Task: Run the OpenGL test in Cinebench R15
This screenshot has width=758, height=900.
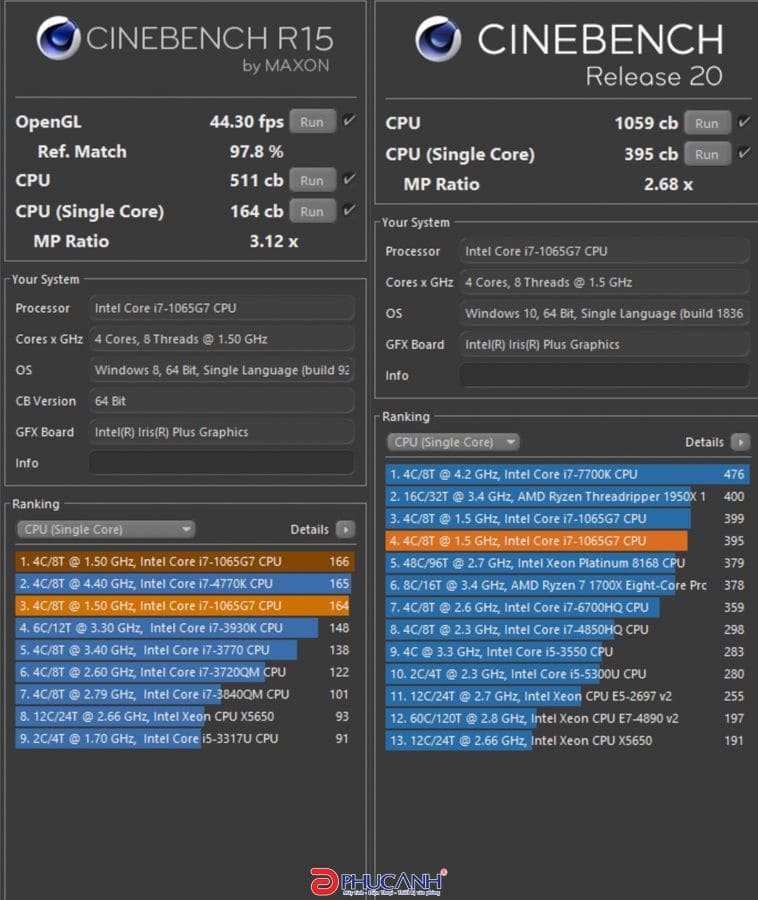Action: point(312,122)
